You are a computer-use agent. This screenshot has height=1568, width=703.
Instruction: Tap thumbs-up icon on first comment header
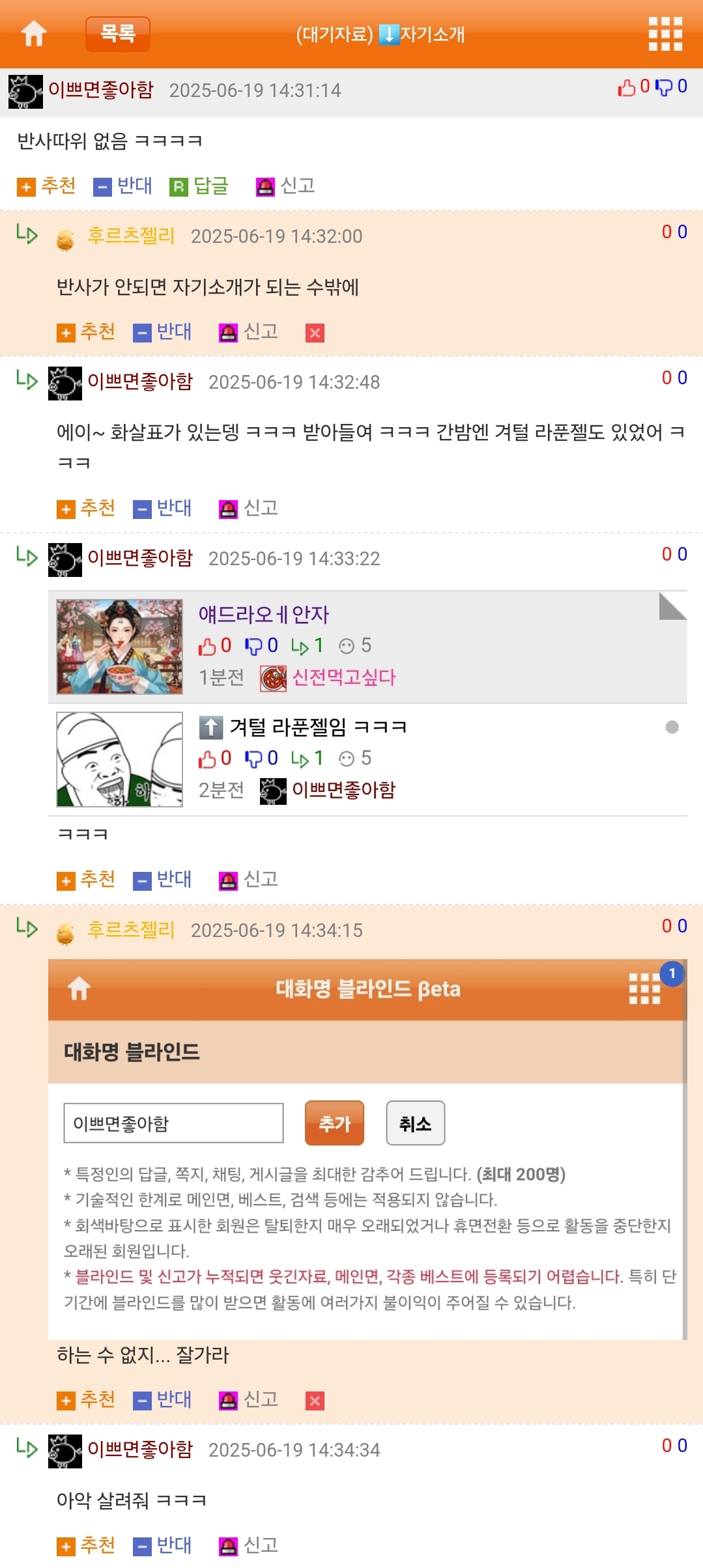coord(627,87)
